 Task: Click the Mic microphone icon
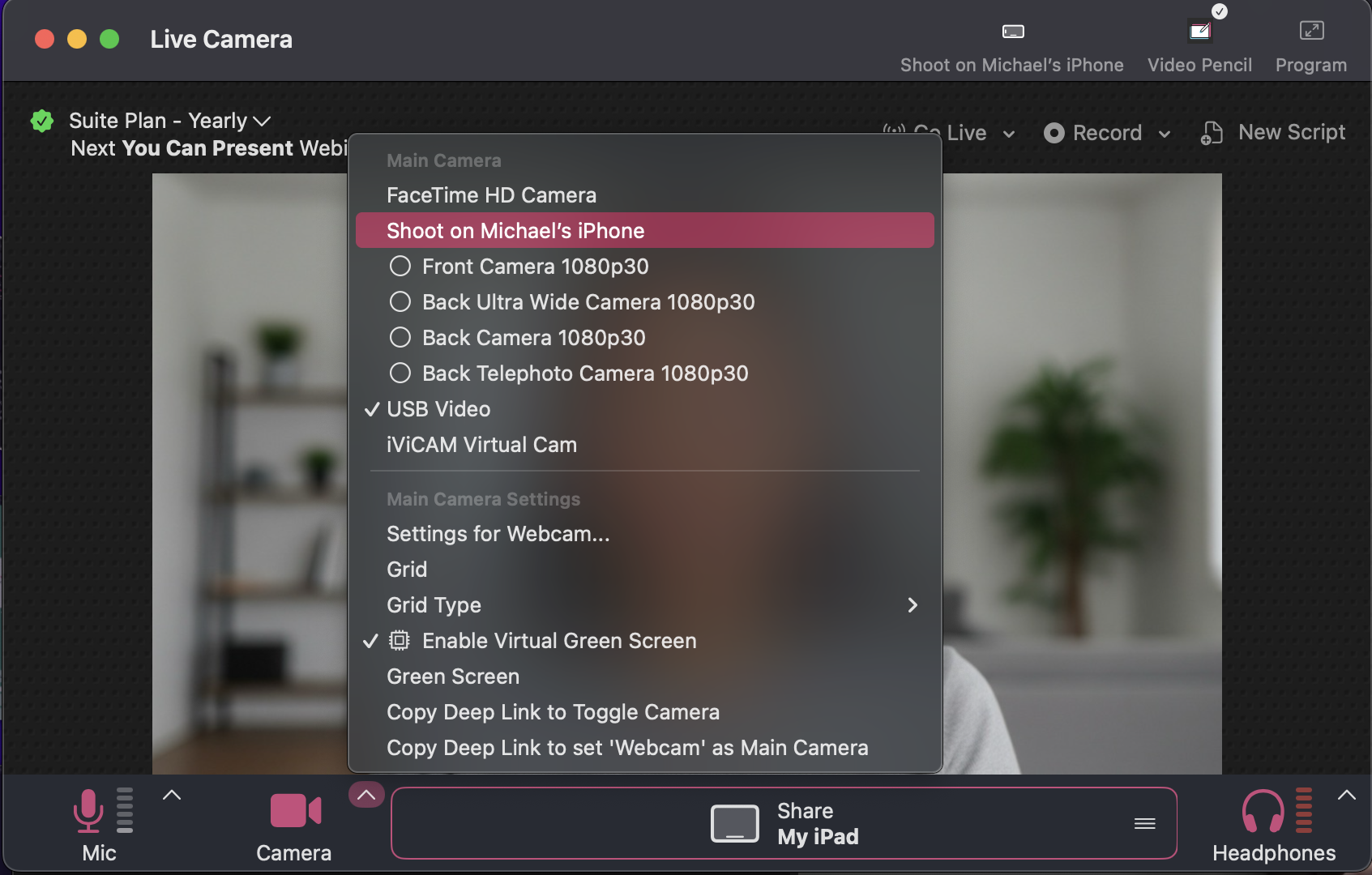(88, 811)
